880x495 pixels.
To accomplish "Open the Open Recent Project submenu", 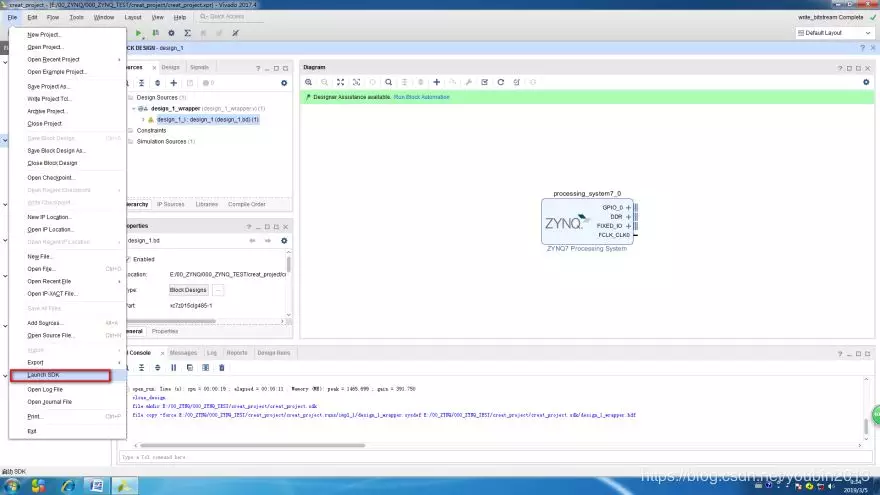I will coord(67,59).
